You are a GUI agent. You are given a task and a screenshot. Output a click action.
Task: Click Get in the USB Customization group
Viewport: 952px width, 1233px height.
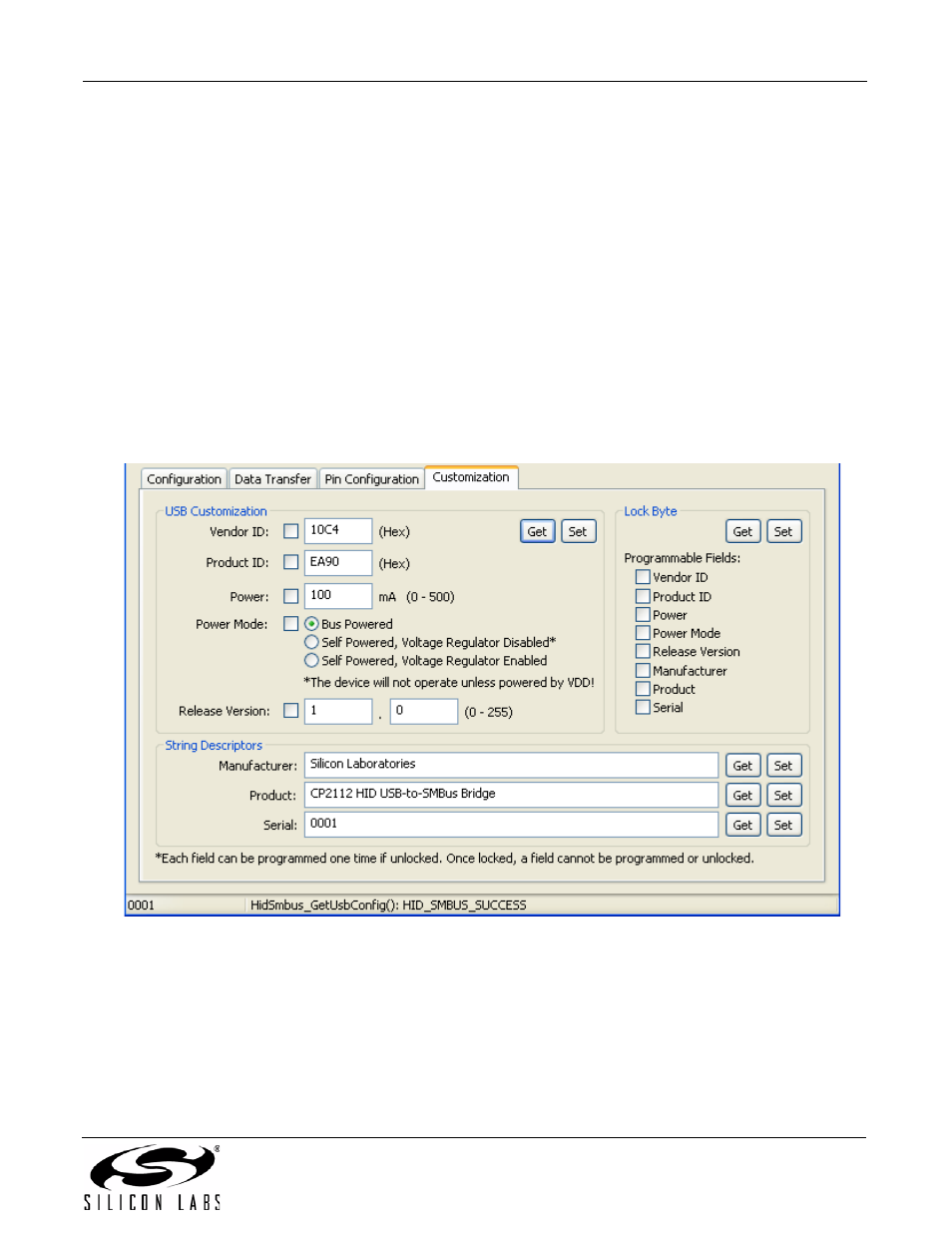(x=537, y=531)
